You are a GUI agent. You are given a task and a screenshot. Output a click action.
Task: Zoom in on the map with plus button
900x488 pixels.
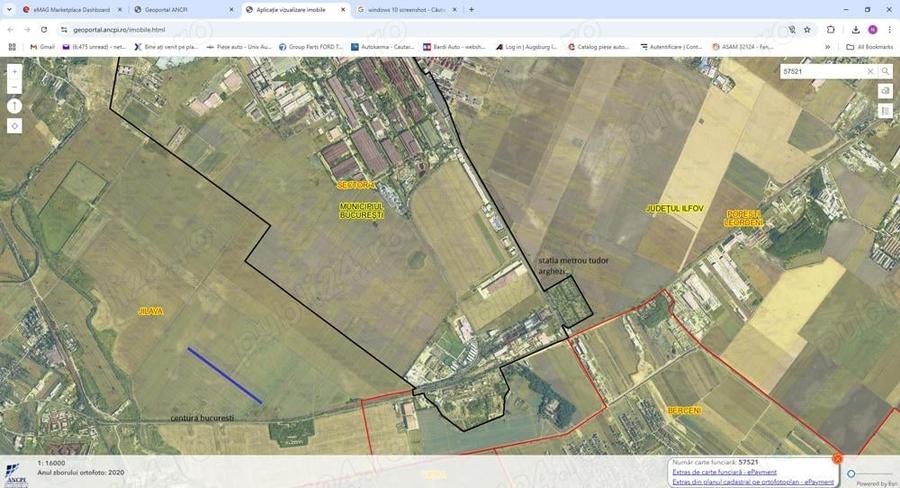coord(14,72)
